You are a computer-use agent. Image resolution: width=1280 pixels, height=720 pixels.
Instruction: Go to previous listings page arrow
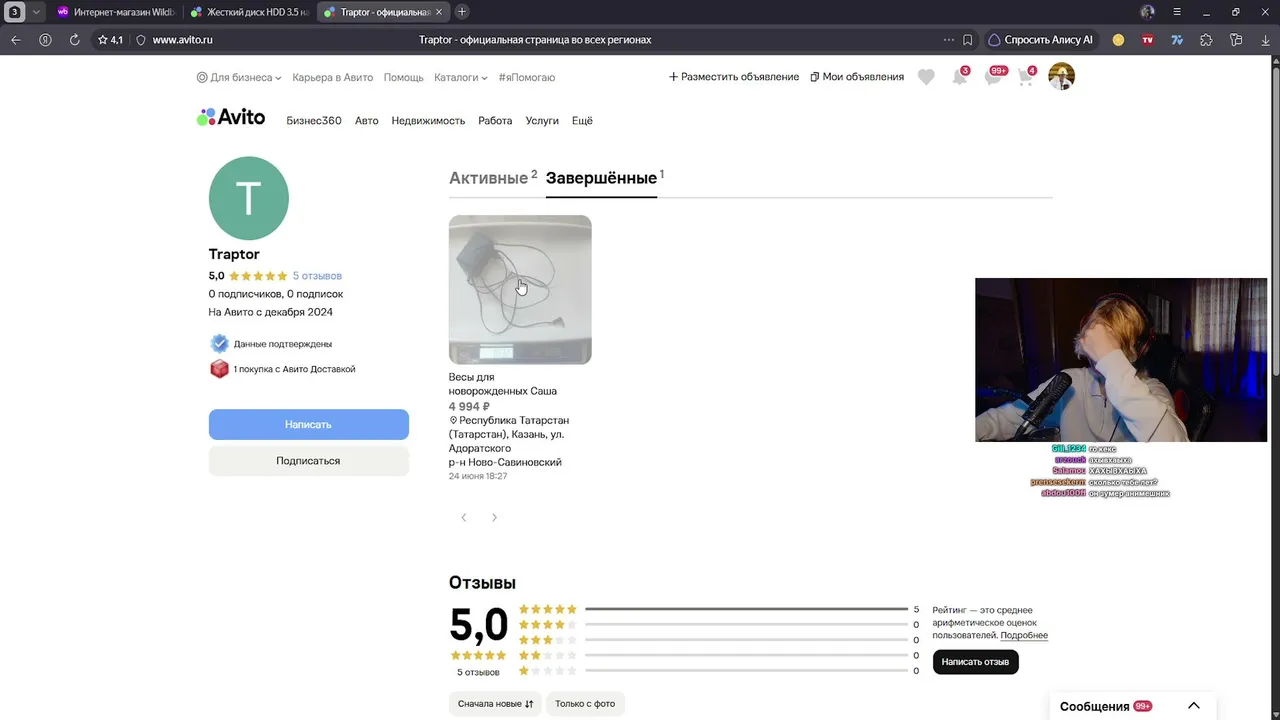[x=464, y=518]
